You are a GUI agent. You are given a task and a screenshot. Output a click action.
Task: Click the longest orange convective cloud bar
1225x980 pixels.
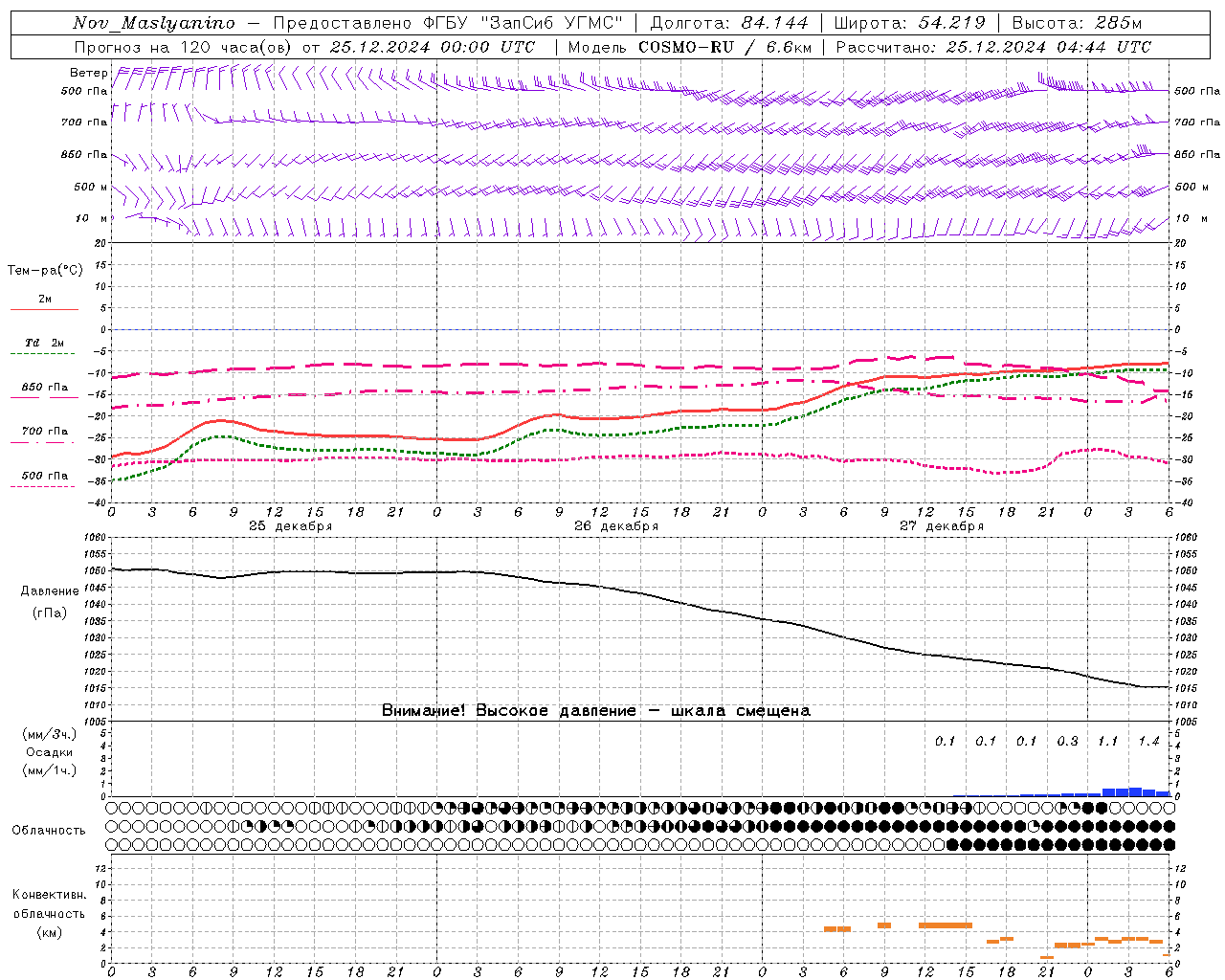(946, 925)
